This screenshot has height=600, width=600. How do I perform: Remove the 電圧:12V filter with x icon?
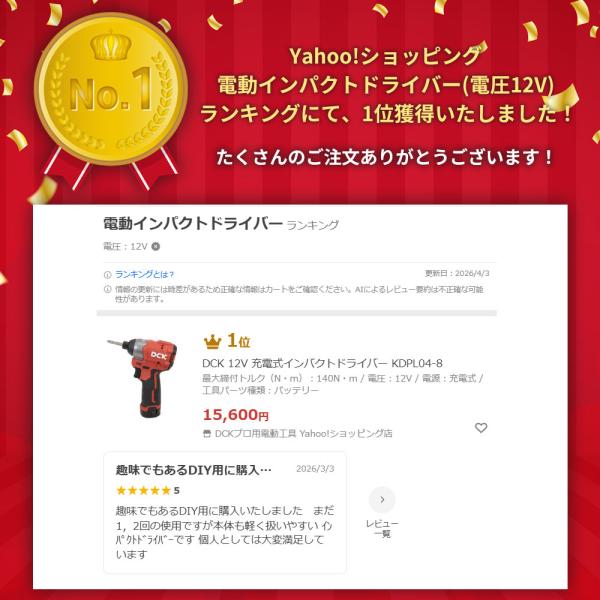pos(155,246)
